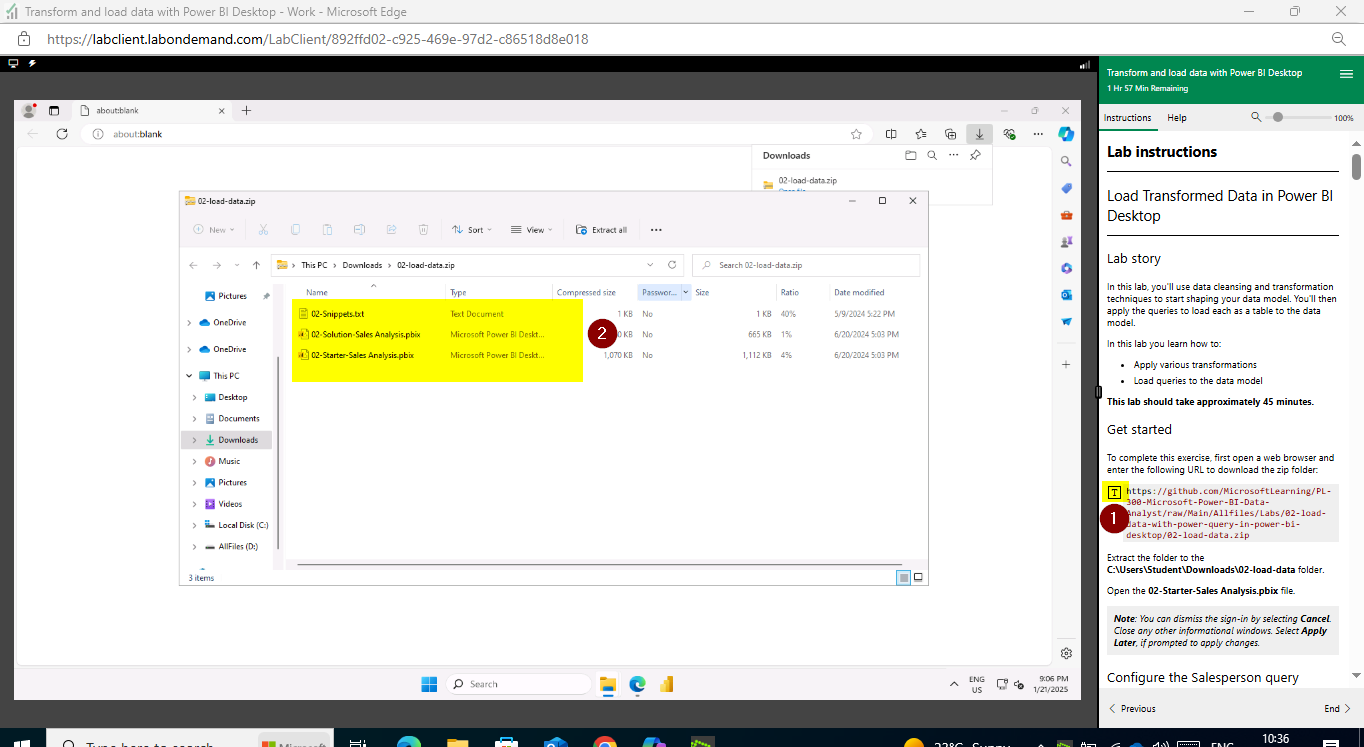The image size is (1364, 747).
Task: Collapse This PC in navigation tree
Action: (x=190, y=376)
